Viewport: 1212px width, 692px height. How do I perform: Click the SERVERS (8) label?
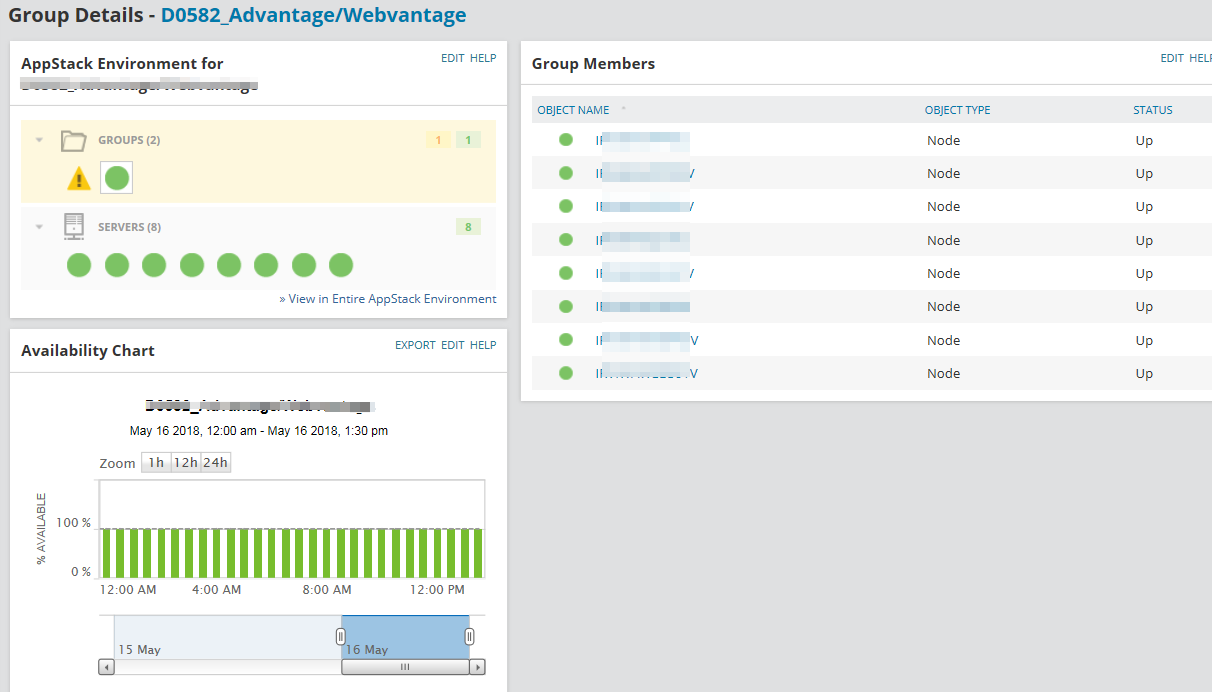[129, 227]
